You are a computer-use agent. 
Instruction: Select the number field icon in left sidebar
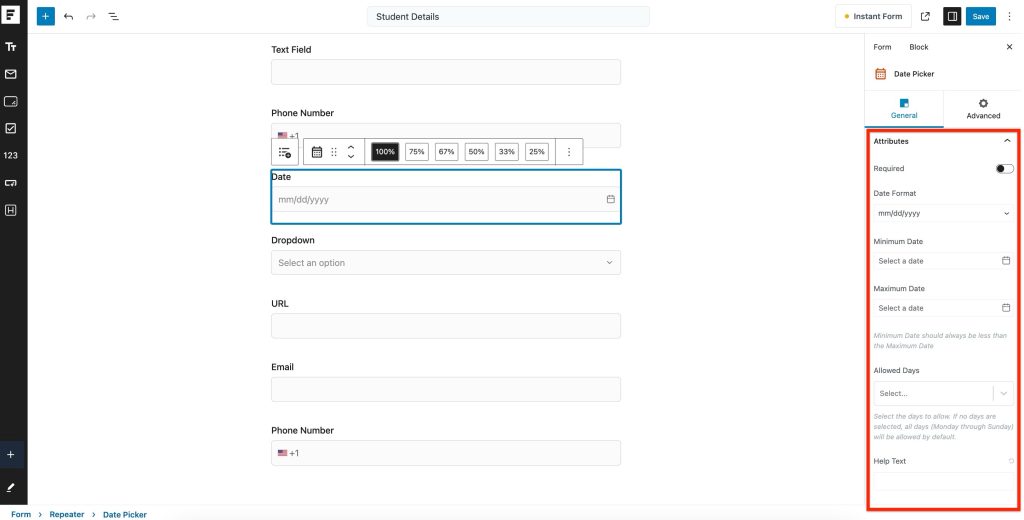tap(11, 155)
